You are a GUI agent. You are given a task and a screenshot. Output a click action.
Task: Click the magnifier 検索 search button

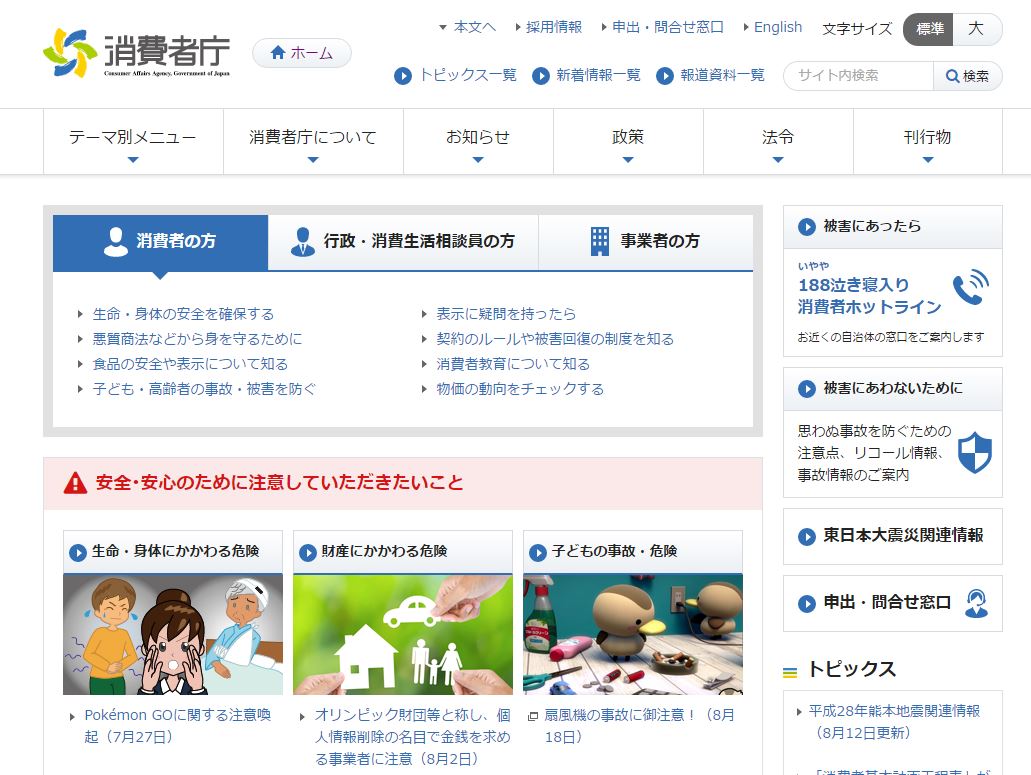pos(967,76)
